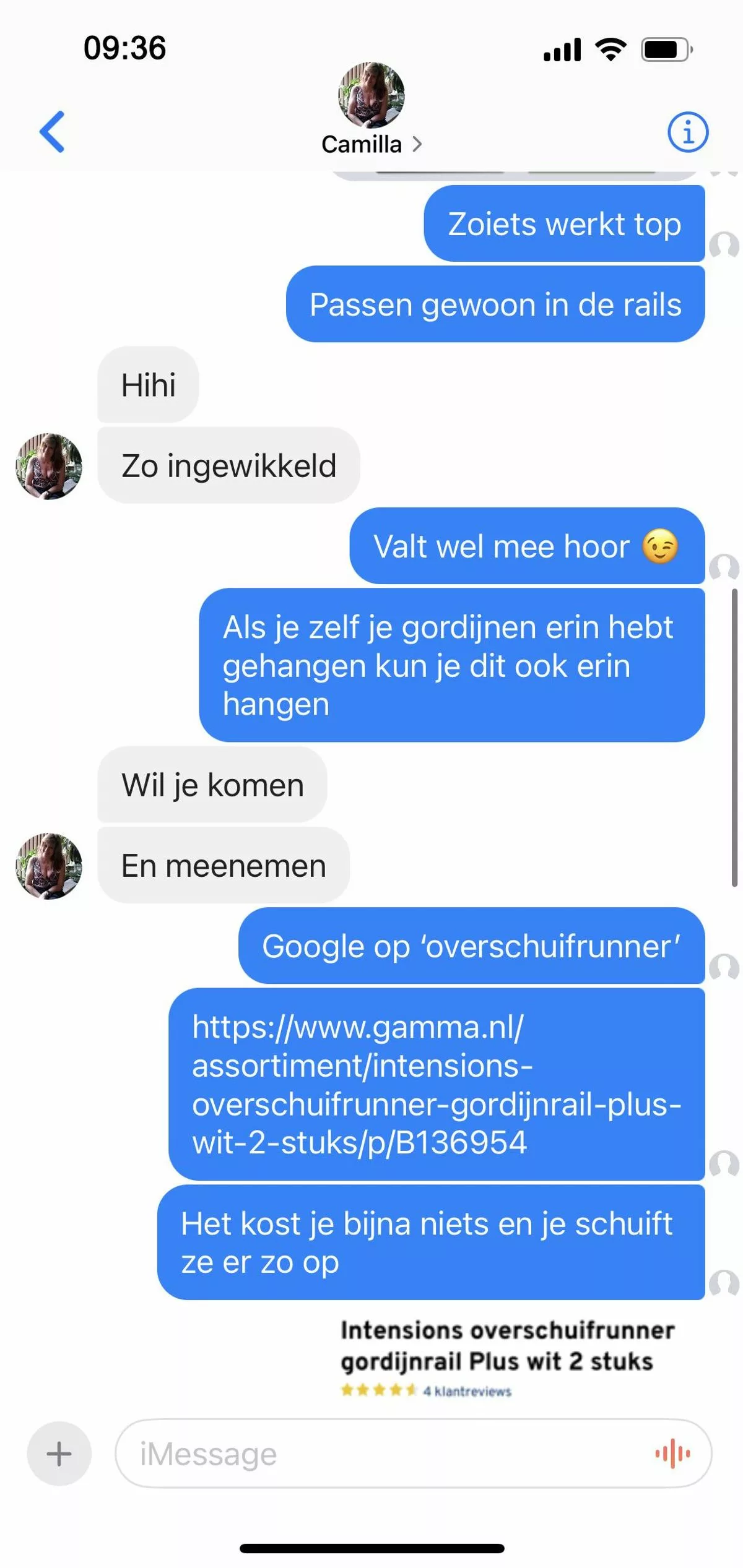The height and width of the screenshot is (1568, 743).
Task: Start audio message with waveform icon
Action: [672, 1454]
